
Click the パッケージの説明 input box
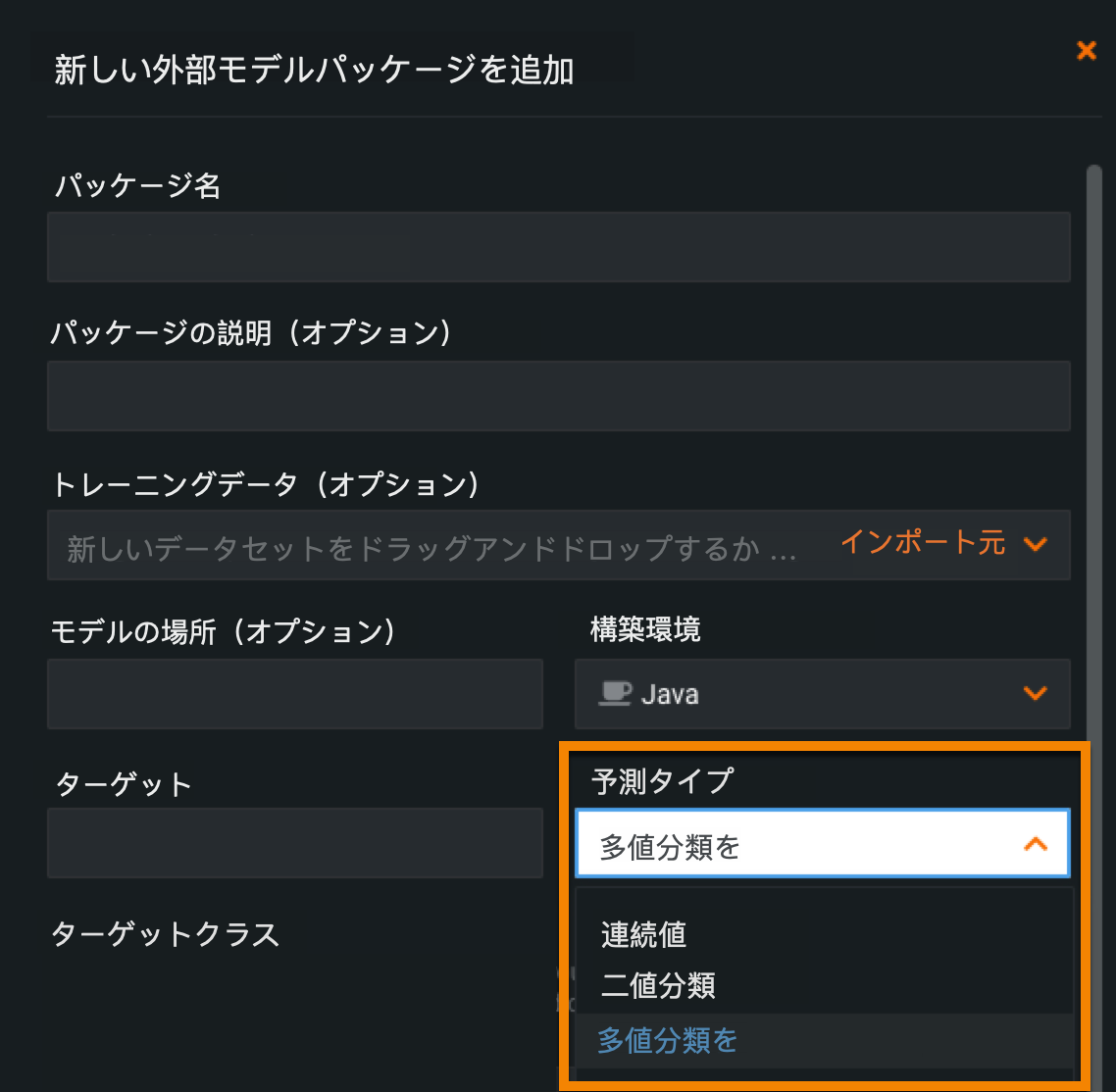click(x=558, y=396)
